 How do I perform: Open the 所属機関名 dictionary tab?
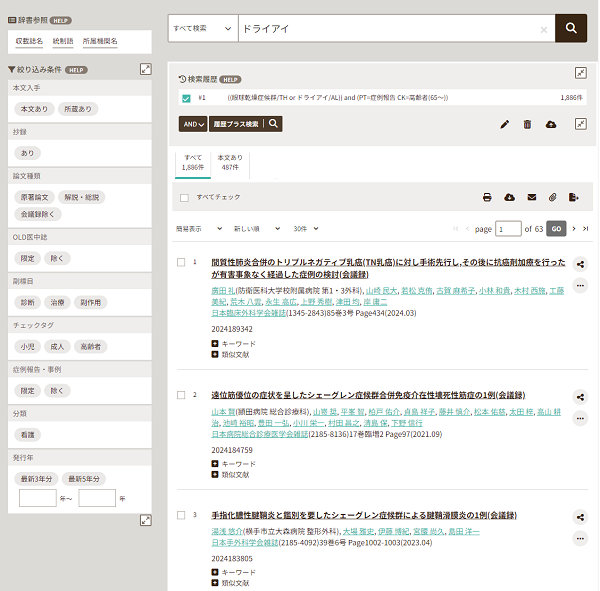point(100,41)
